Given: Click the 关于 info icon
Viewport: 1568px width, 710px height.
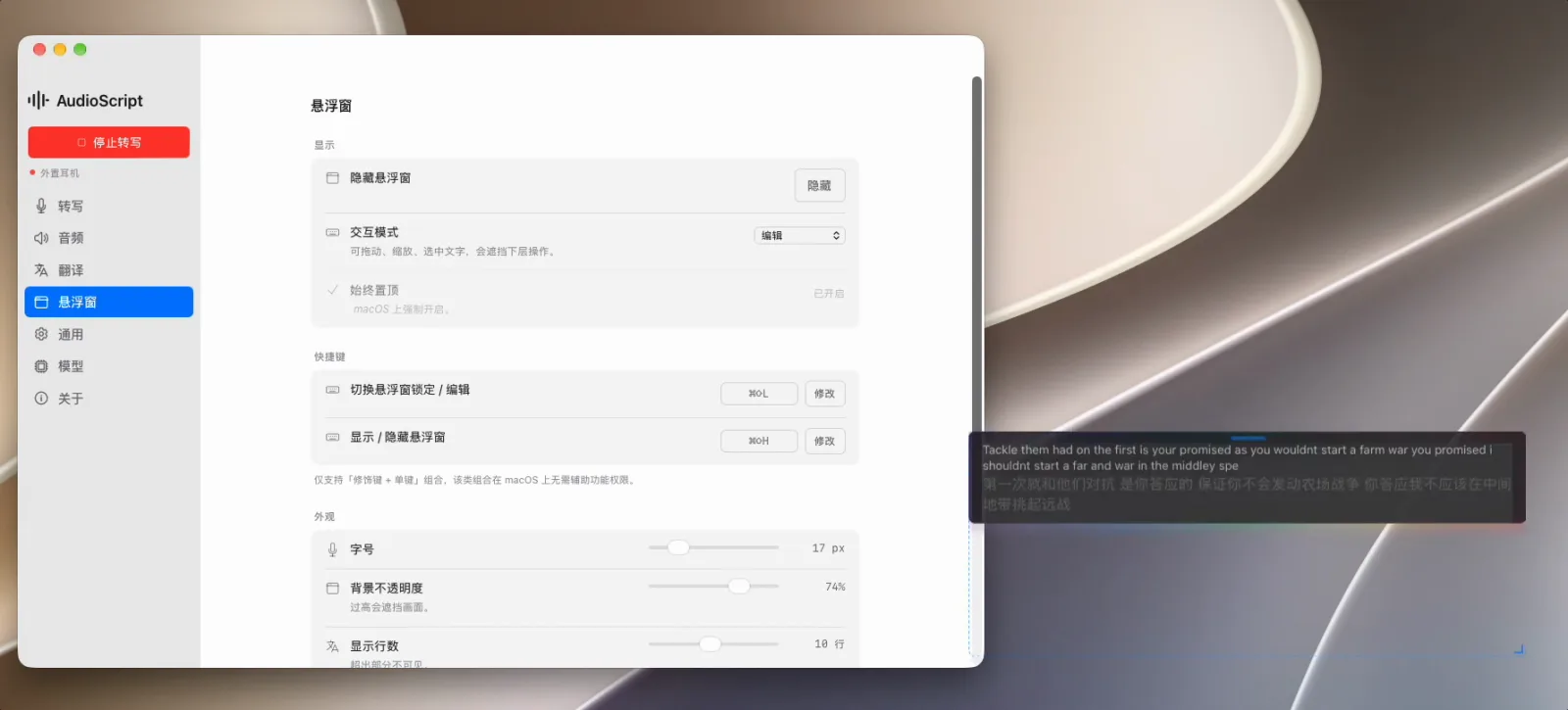Looking at the screenshot, I should click(x=41, y=399).
